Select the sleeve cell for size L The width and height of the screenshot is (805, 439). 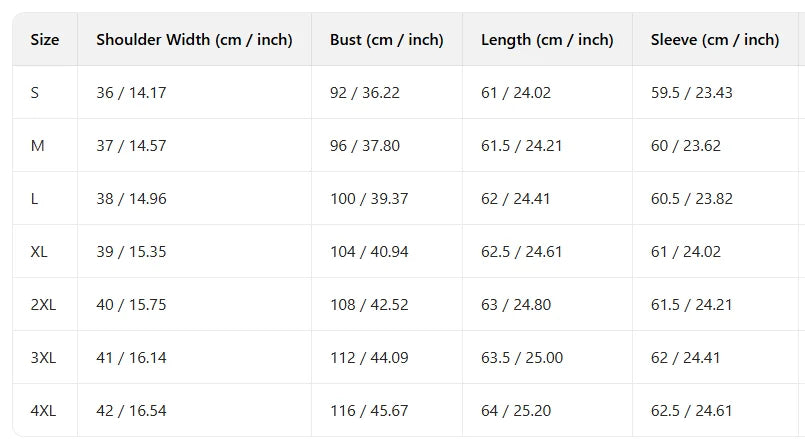tap(691, 199)
